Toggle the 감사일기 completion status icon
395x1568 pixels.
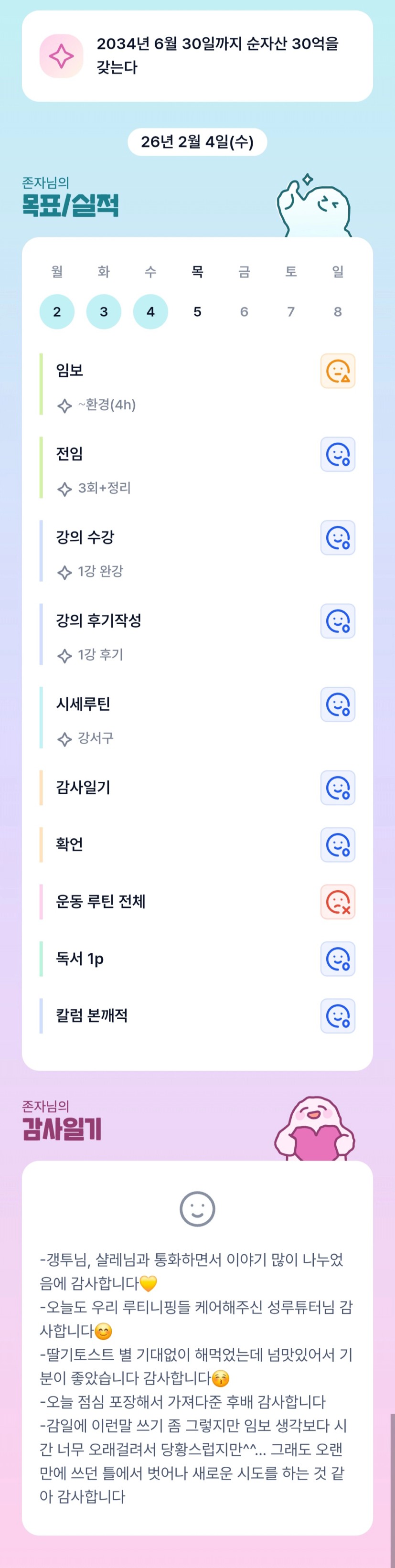click(338, 788)
